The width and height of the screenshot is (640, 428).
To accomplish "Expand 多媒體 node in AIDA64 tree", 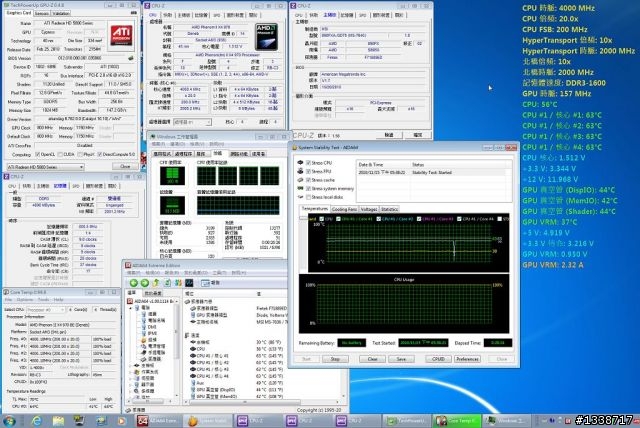I will coord(131,391).
